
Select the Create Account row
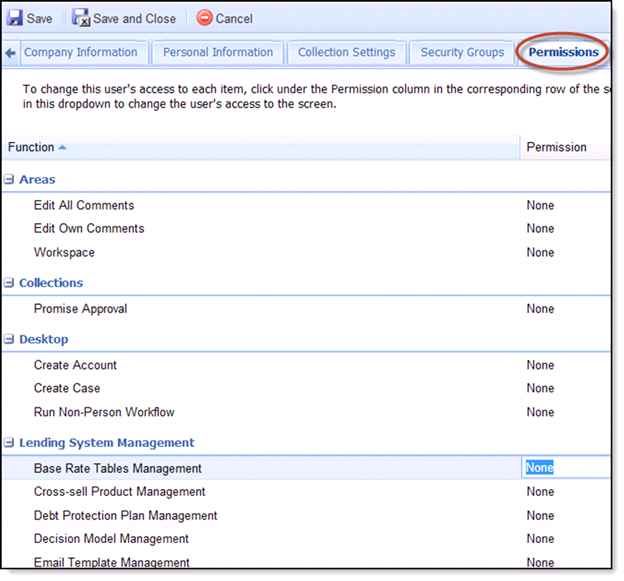coord(306,365)
